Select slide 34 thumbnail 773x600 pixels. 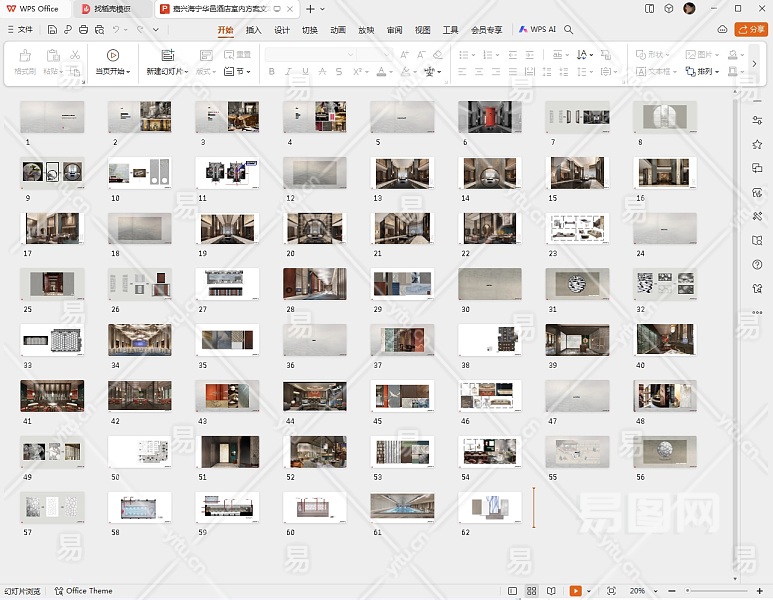coord(139,340)
